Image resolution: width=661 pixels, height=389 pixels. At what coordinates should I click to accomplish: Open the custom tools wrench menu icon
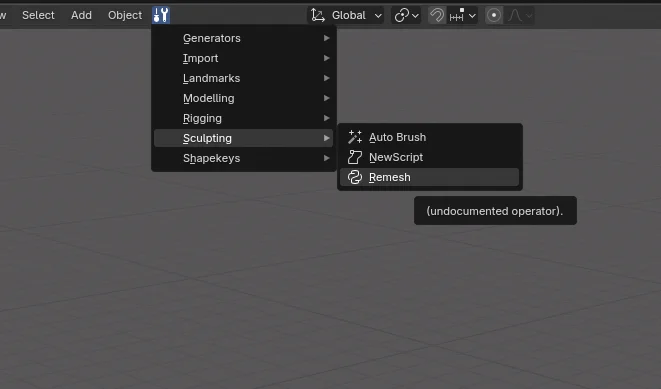pos(161,15)
